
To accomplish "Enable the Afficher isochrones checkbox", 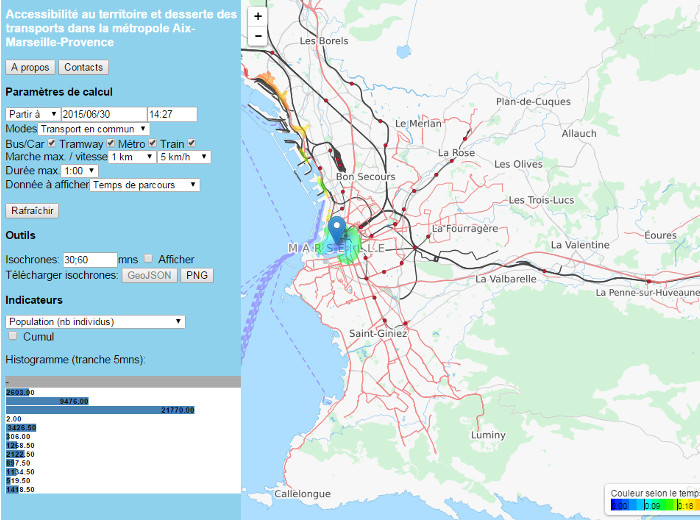I will [x=149, y=258].
